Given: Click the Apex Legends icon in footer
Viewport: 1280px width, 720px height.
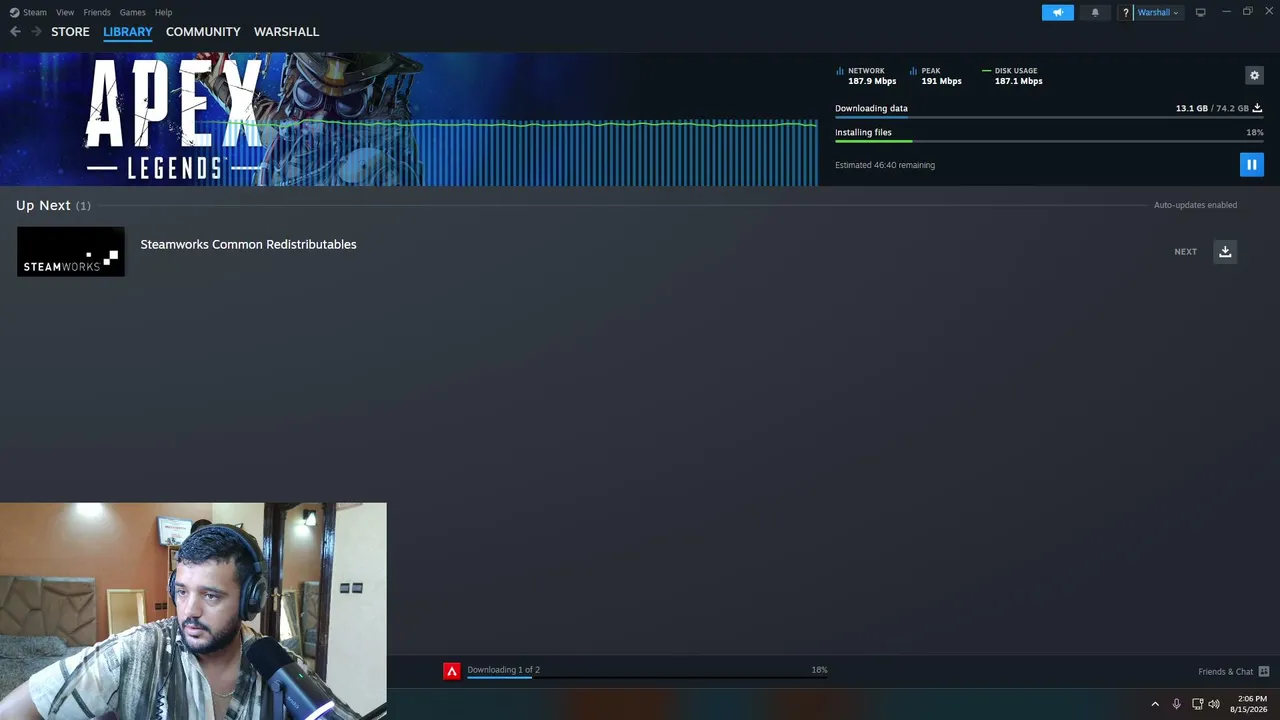Looking at the screenshot, I should pos(452,671).
